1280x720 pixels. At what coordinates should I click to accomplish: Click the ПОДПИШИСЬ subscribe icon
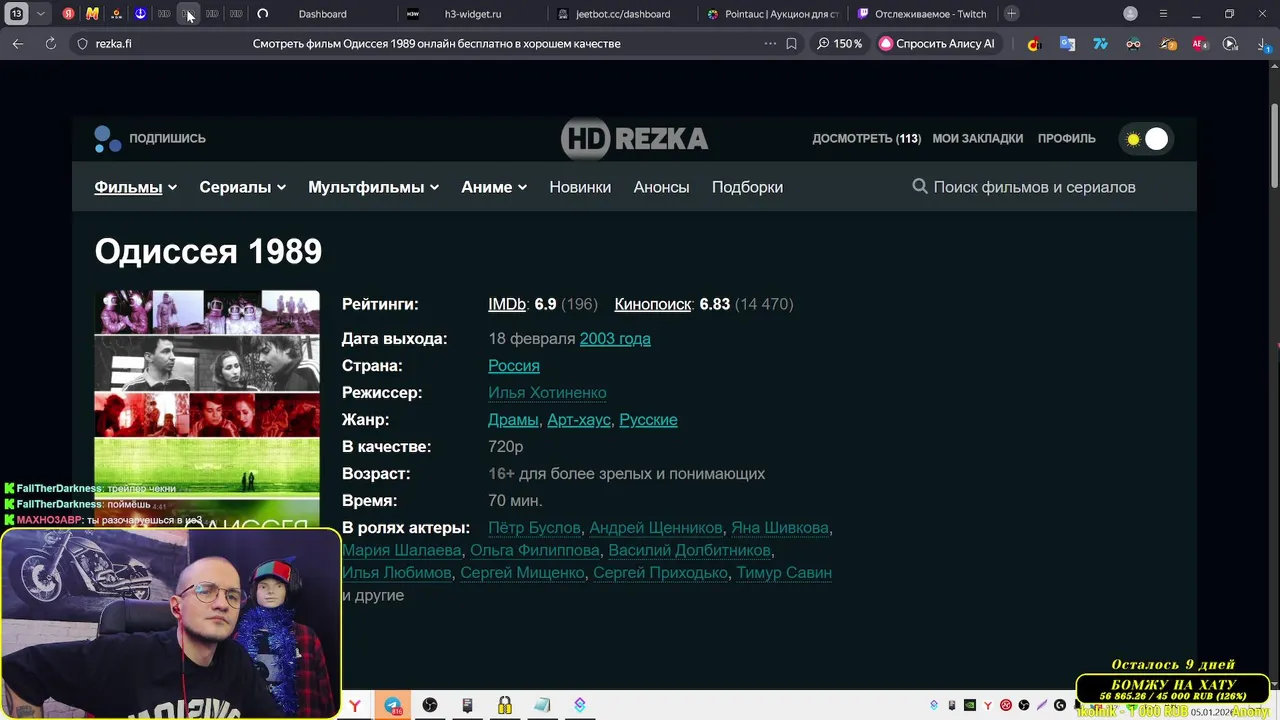point(108,139)
